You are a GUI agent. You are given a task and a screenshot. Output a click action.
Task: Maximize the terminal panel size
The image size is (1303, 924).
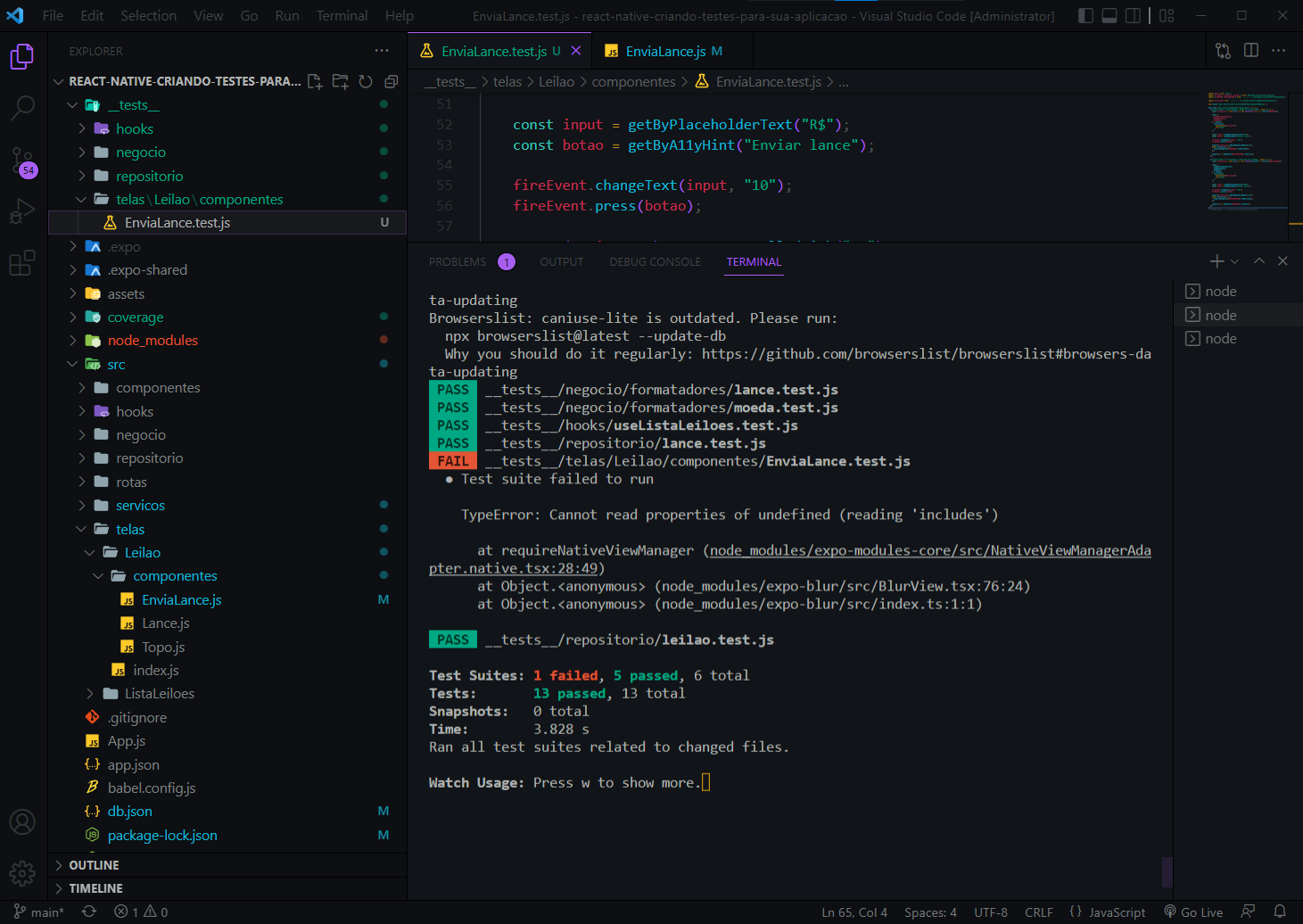point(1259,261)
